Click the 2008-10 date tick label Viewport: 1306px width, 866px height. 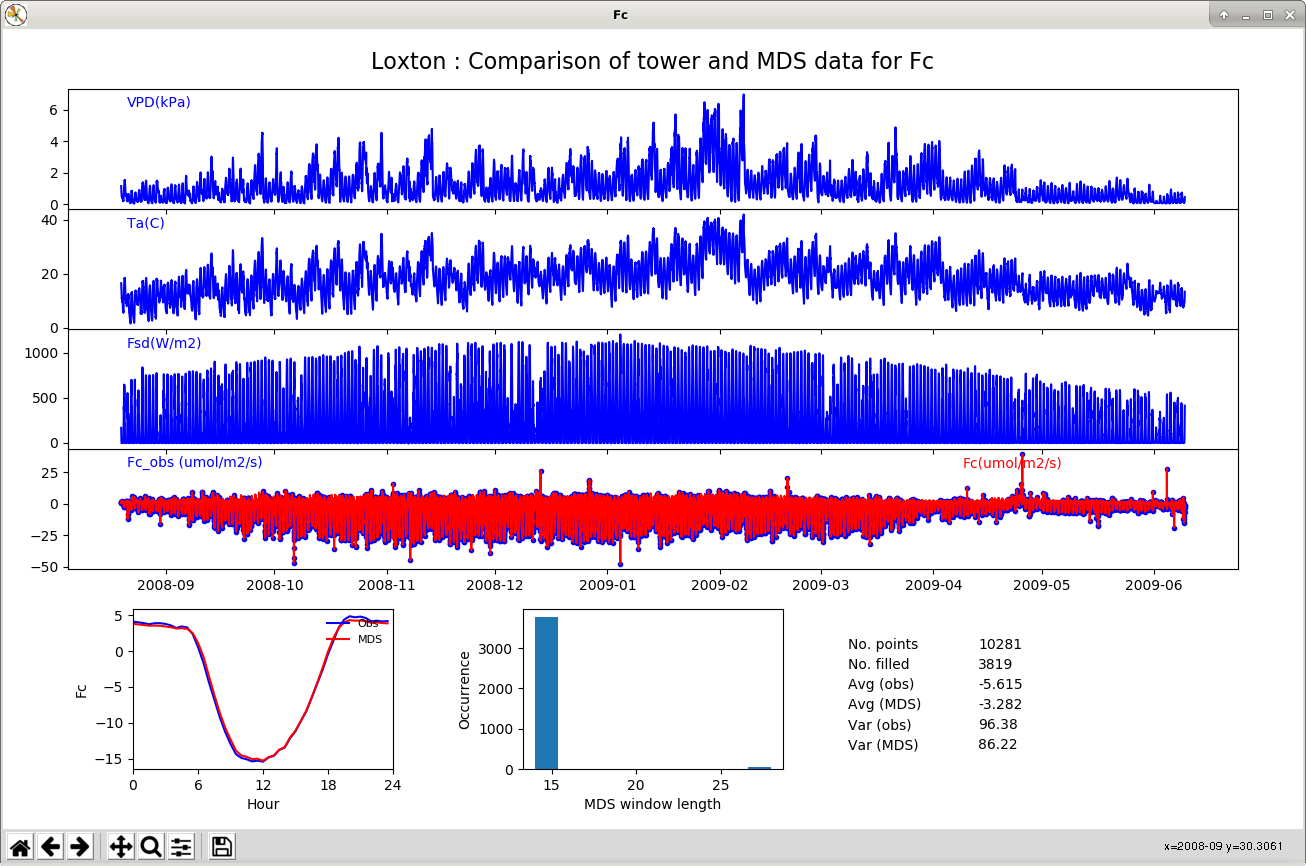coord(274,584)
